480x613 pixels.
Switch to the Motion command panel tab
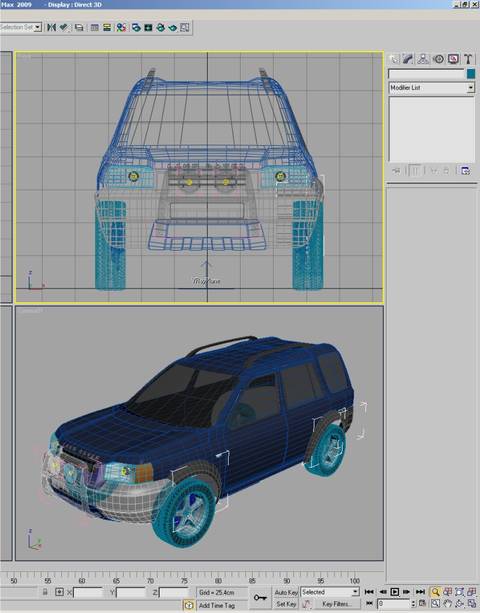[x=439, y=59]
